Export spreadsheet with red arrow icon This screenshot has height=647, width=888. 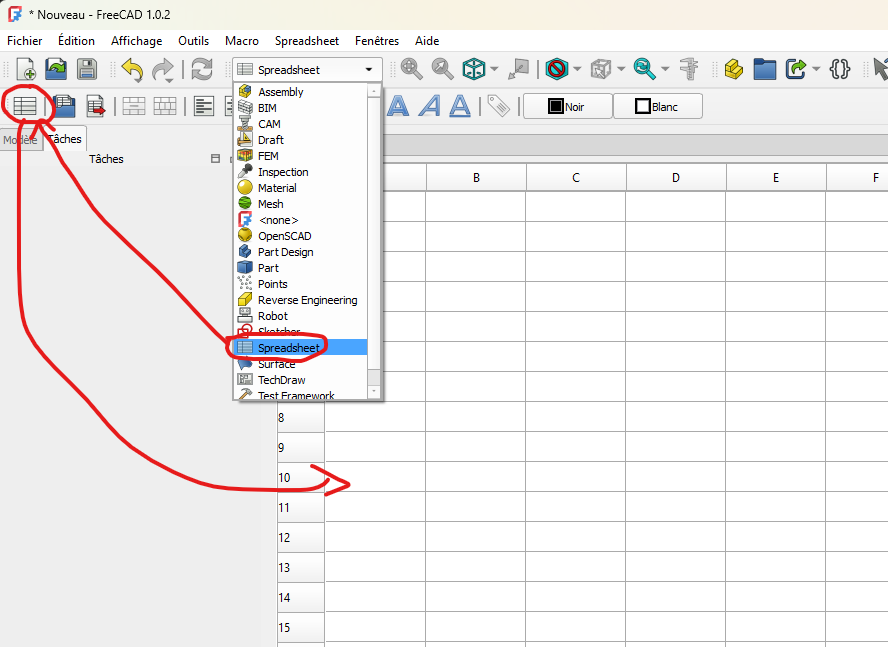[96, 106]
